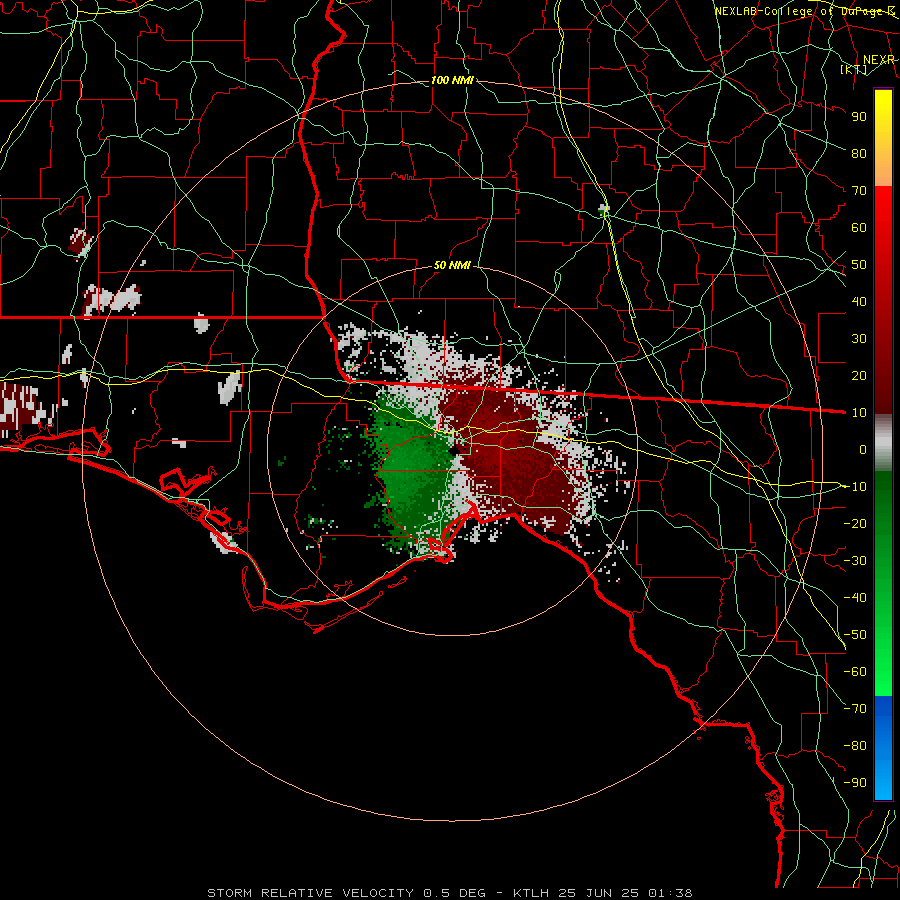Click the bright green segment of the color bar
Image resolution: width=900 pixels, height=900 pixels.
[x=883, y=660]
